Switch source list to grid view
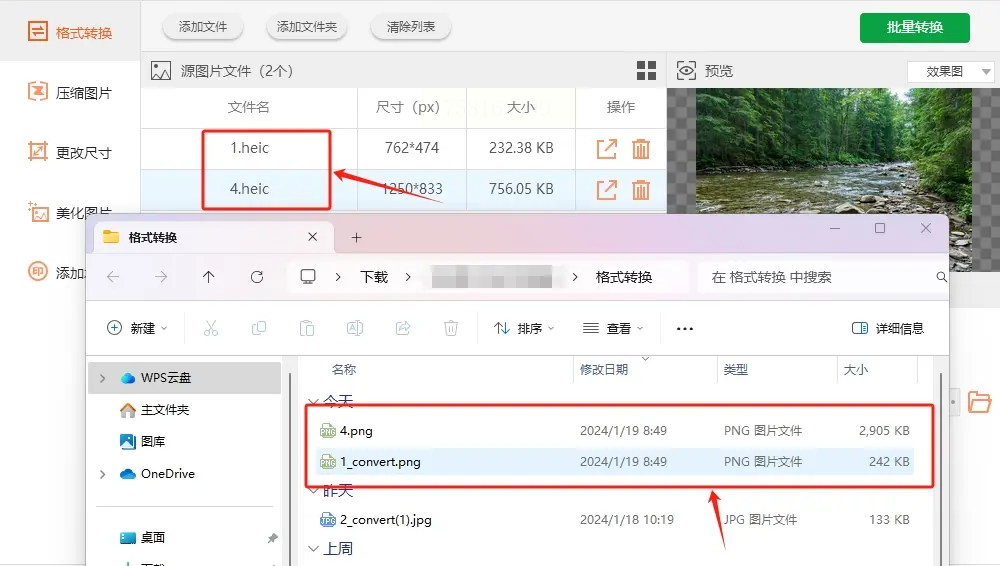 [x=646, y=71]
